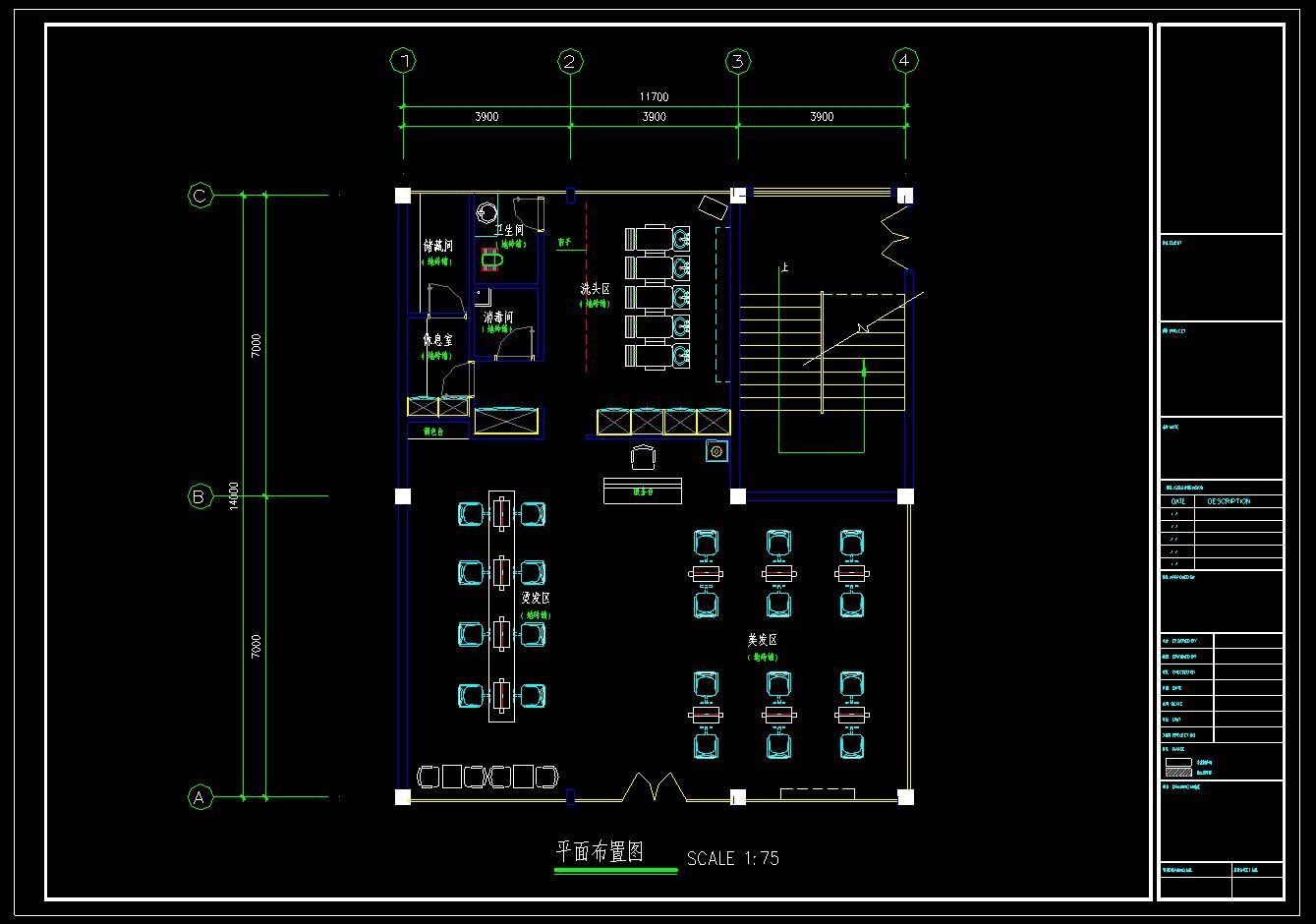Click grid axis bubble 3
The image size is (1316, 924).
(x=738, y=61)
